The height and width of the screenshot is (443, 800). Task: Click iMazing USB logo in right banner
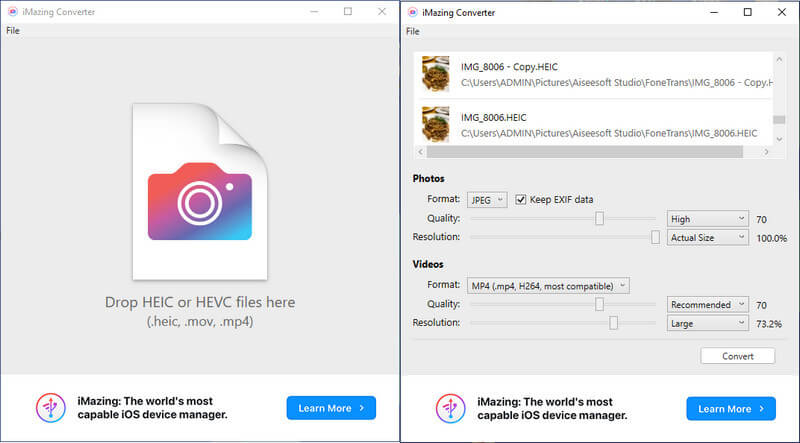point(451,409)
